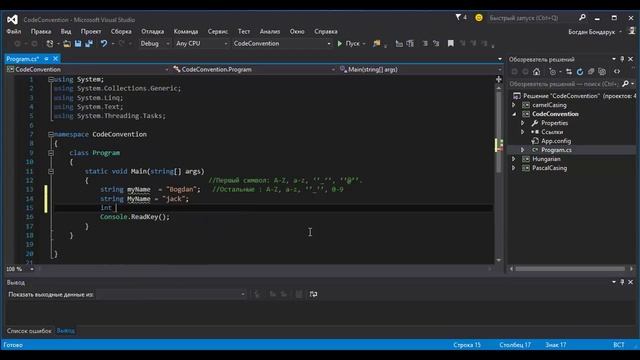Close the Program.cs tab
Screen dimensions: 640x360
pyautogui.click(x=56, y=59)
